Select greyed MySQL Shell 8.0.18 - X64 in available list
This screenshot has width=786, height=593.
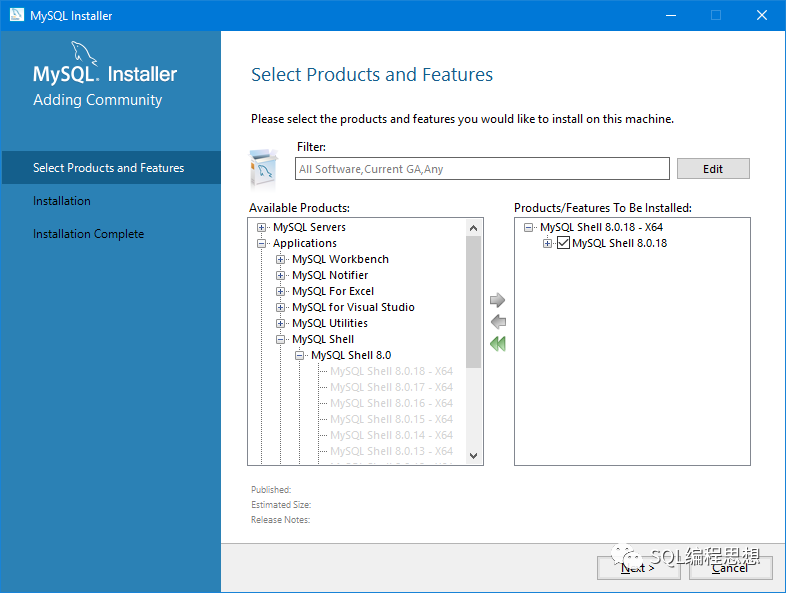[391, 371]
